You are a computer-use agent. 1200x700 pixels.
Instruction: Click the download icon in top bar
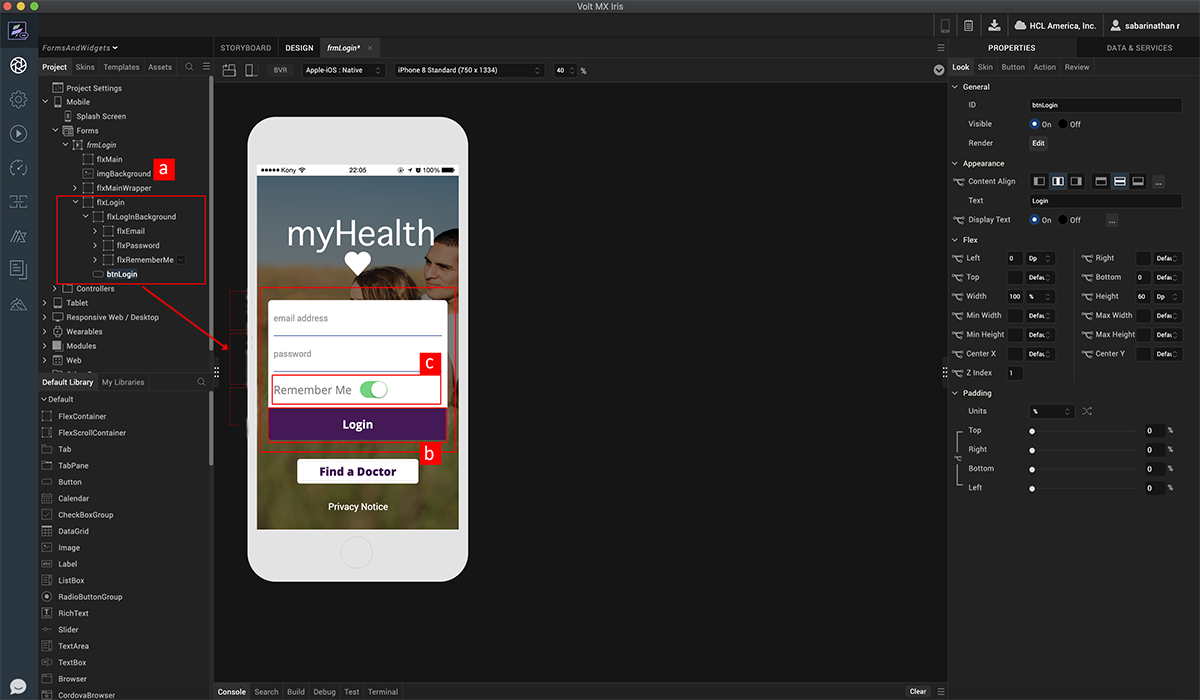994,25
